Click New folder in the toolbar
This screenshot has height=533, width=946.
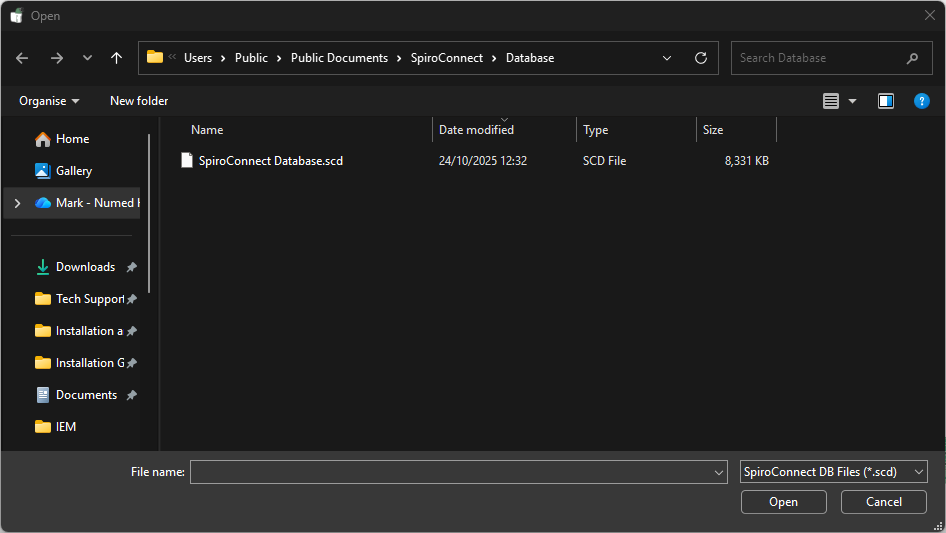tap(139, 101)
